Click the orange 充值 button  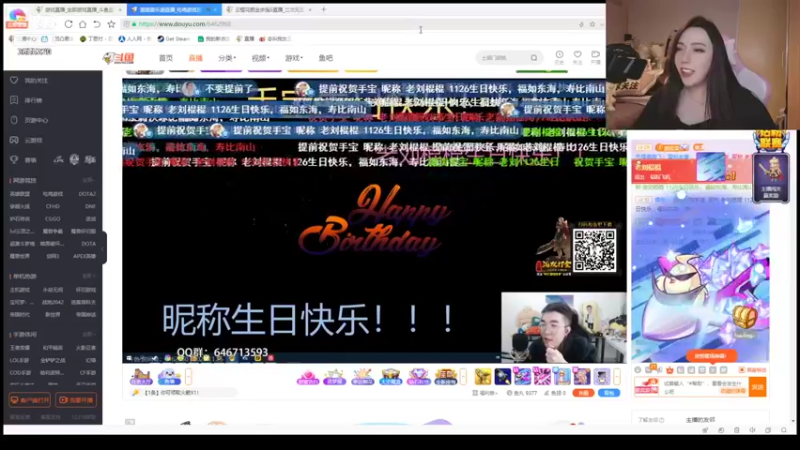[x=583, y=393]
